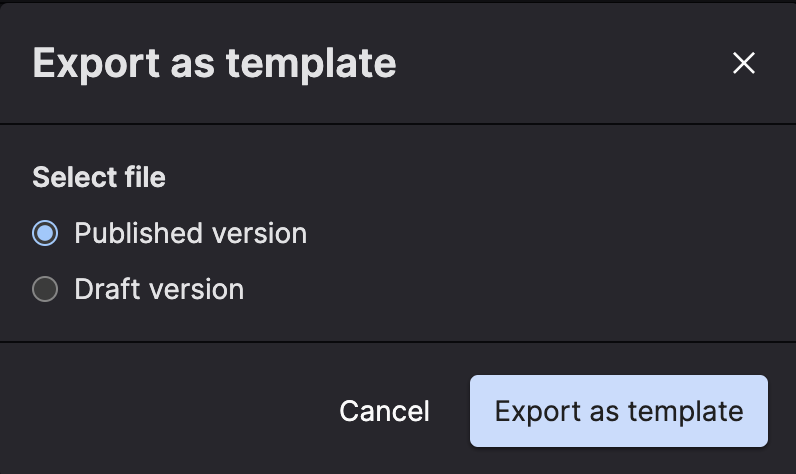
Task: Click the Draft version label text
Action: tap(159, 290)
